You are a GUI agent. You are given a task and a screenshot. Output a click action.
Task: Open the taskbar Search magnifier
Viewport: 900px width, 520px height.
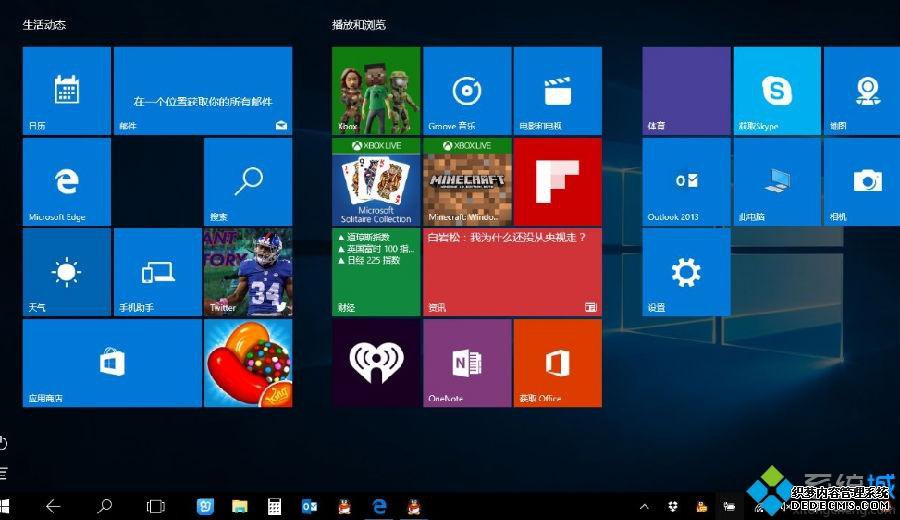click(x=104, y=506)
